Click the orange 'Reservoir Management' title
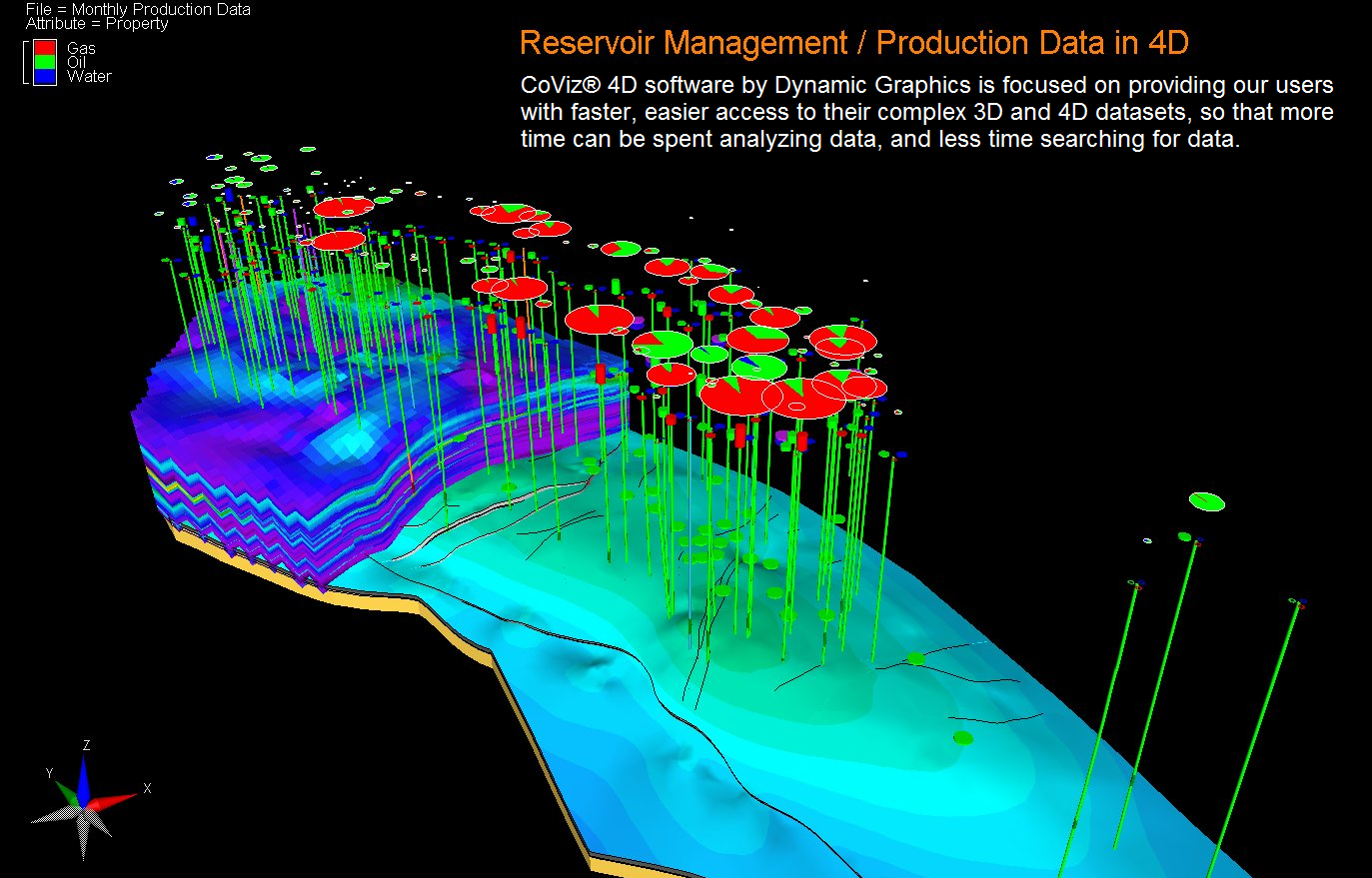Image resolution: width=1372 pixels, height=878 pixels. (x=853, y=43)
